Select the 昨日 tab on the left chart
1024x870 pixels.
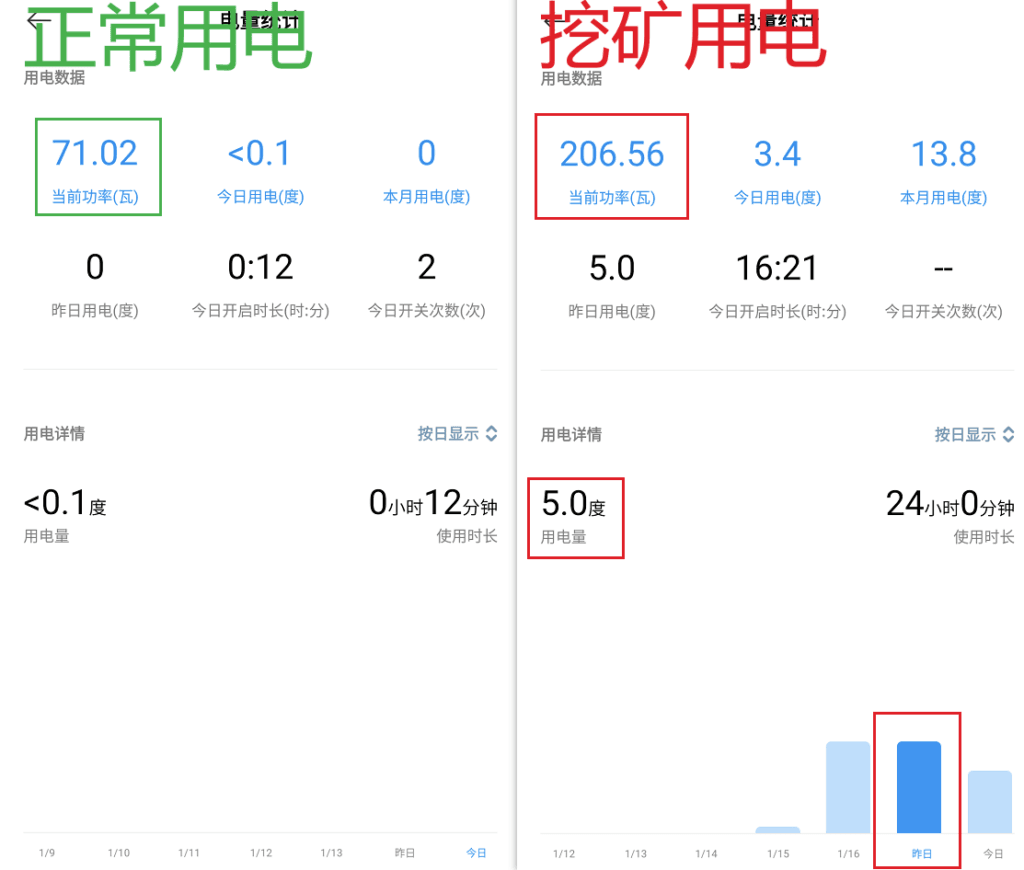tap(405, 852)
